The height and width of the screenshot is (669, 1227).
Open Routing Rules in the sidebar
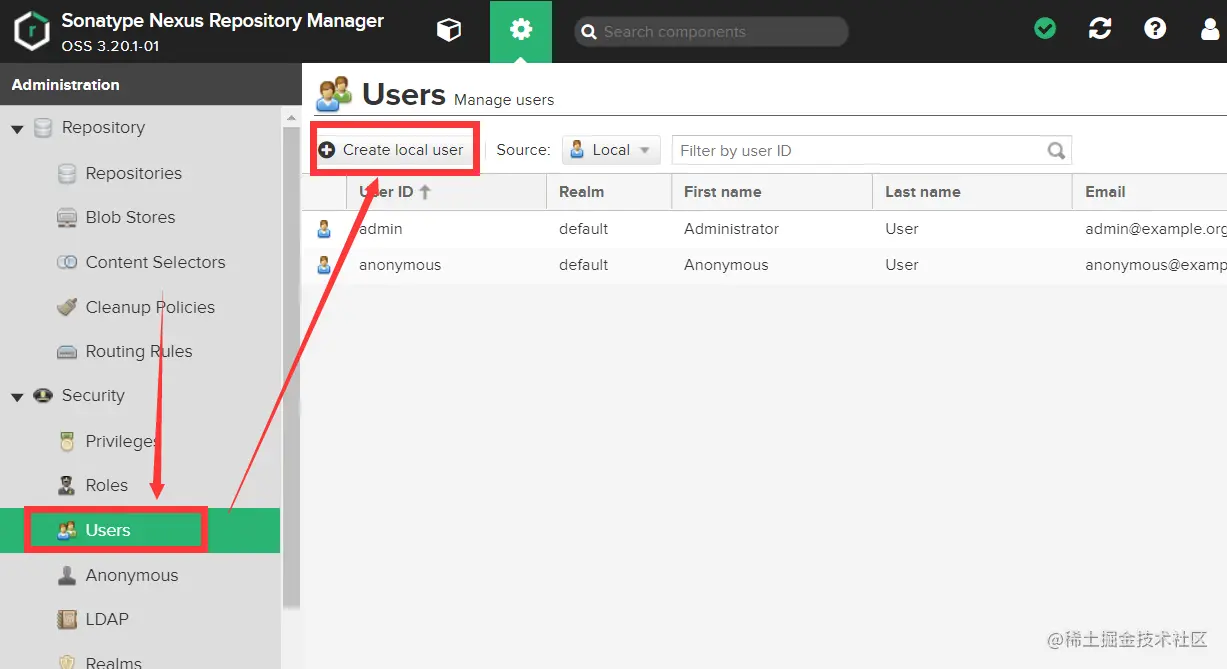pos(139,351)
